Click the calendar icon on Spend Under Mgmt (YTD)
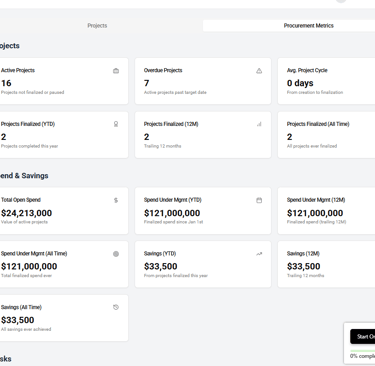Screen dimensions: 375x366 coord(259,200)
